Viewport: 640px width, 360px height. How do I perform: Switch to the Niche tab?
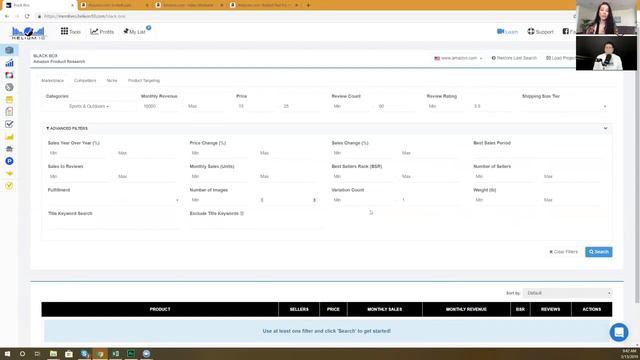(x=112, y=80)
